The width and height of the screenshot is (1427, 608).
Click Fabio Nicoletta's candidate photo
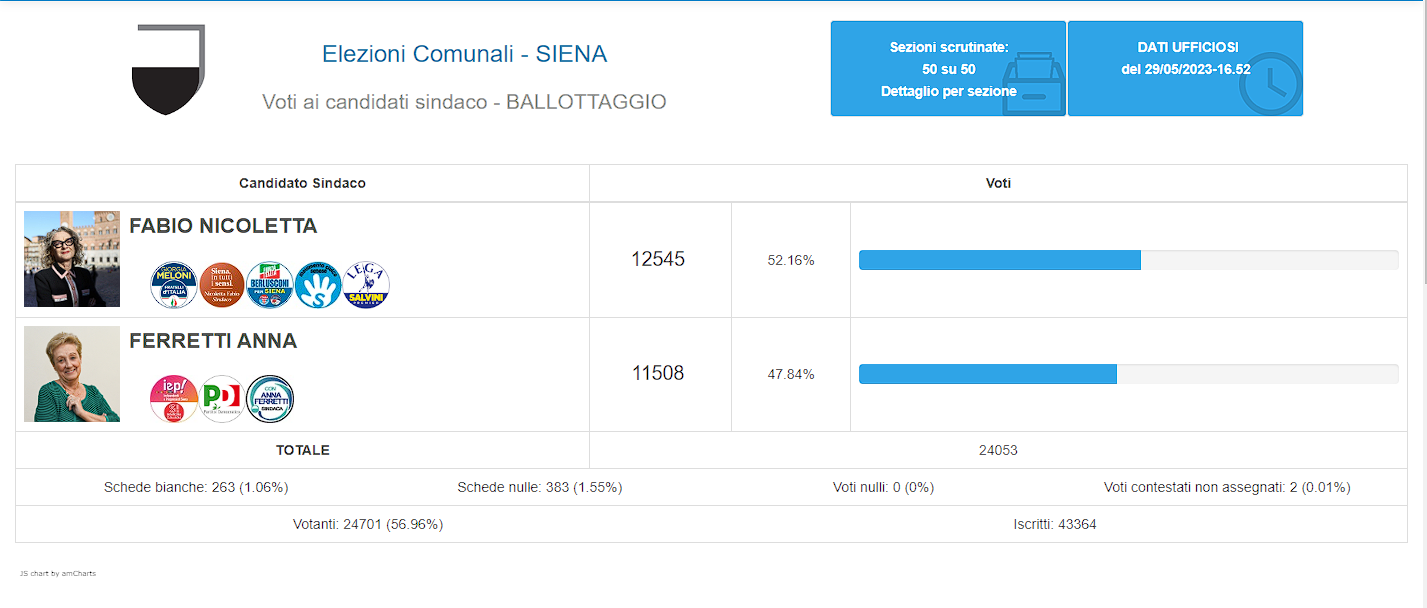(72, 259)
